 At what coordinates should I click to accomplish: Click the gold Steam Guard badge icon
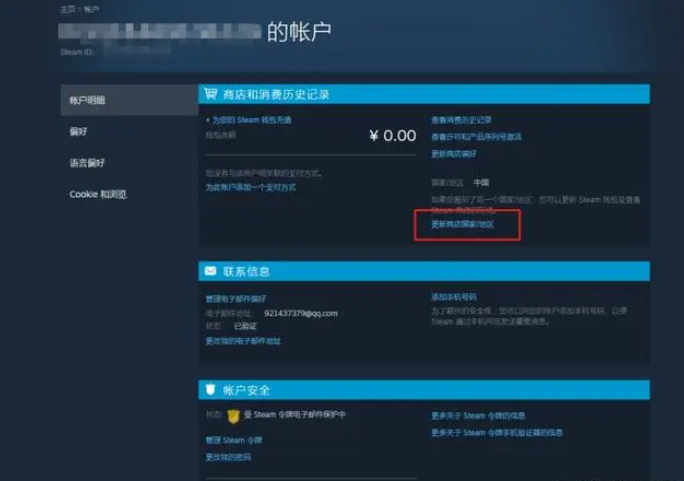[233, 416]
